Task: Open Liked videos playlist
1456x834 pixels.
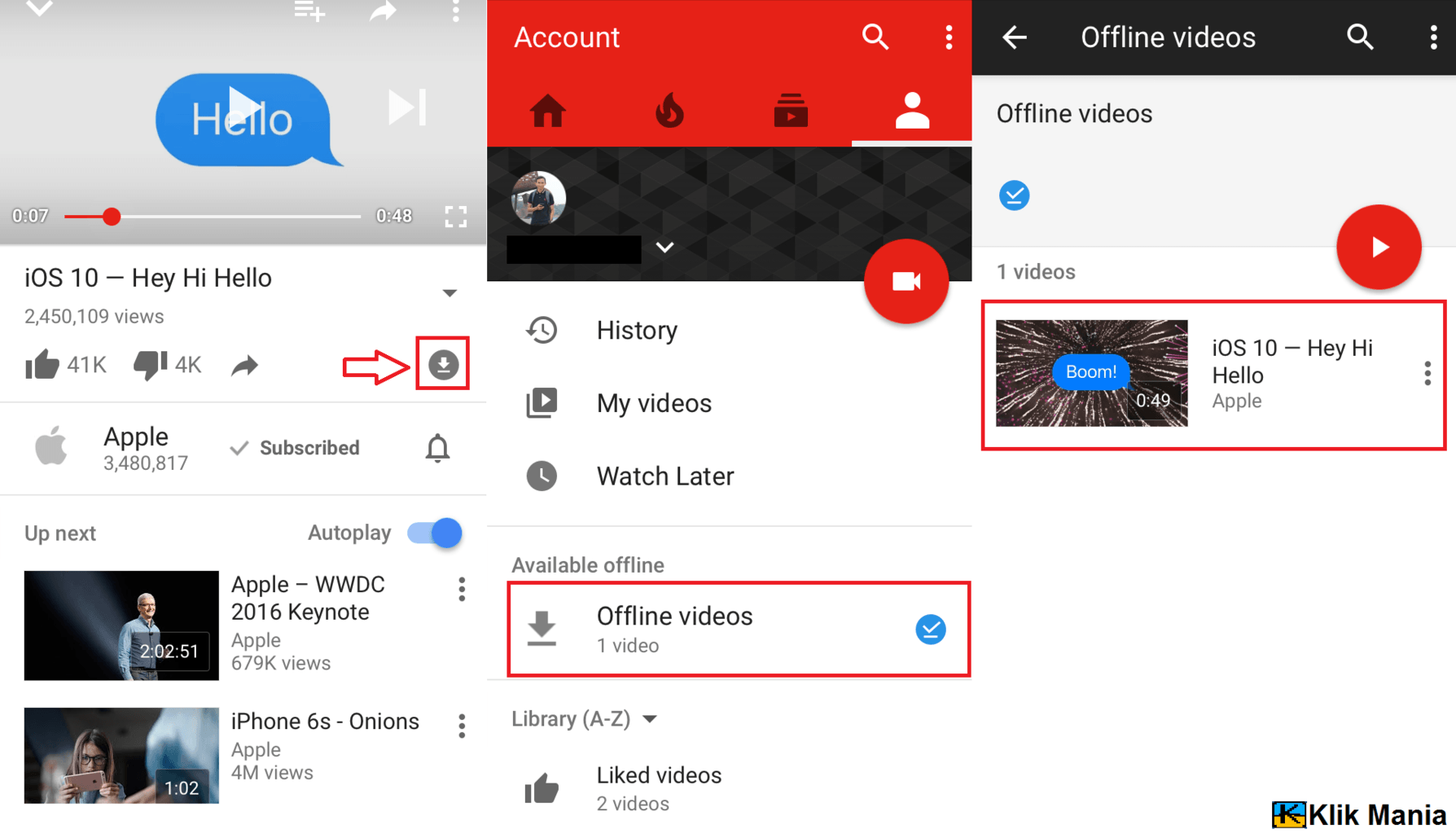Action: (730, 788)
